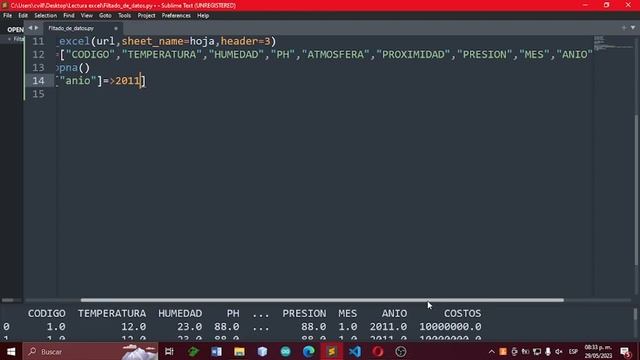Select line number 11 in gutter
Viewport: 640px width, 360px height.
[38, 41]
